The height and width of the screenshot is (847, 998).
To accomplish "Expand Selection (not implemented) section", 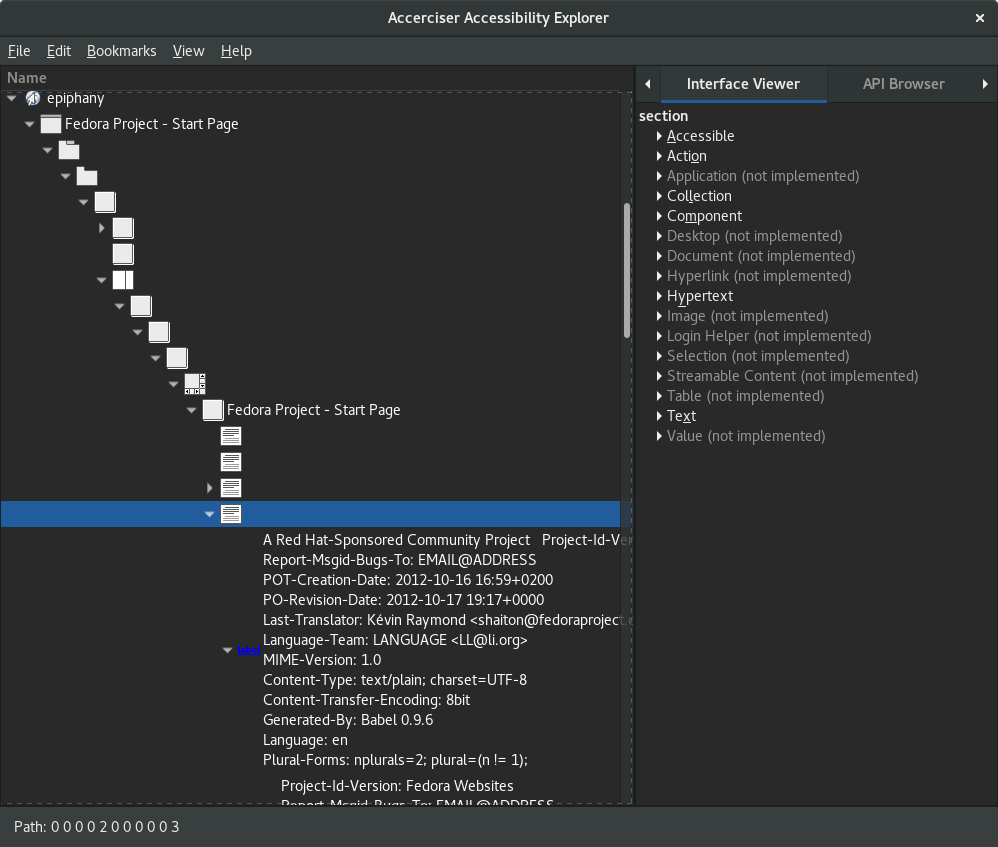I will coord(659,356).
